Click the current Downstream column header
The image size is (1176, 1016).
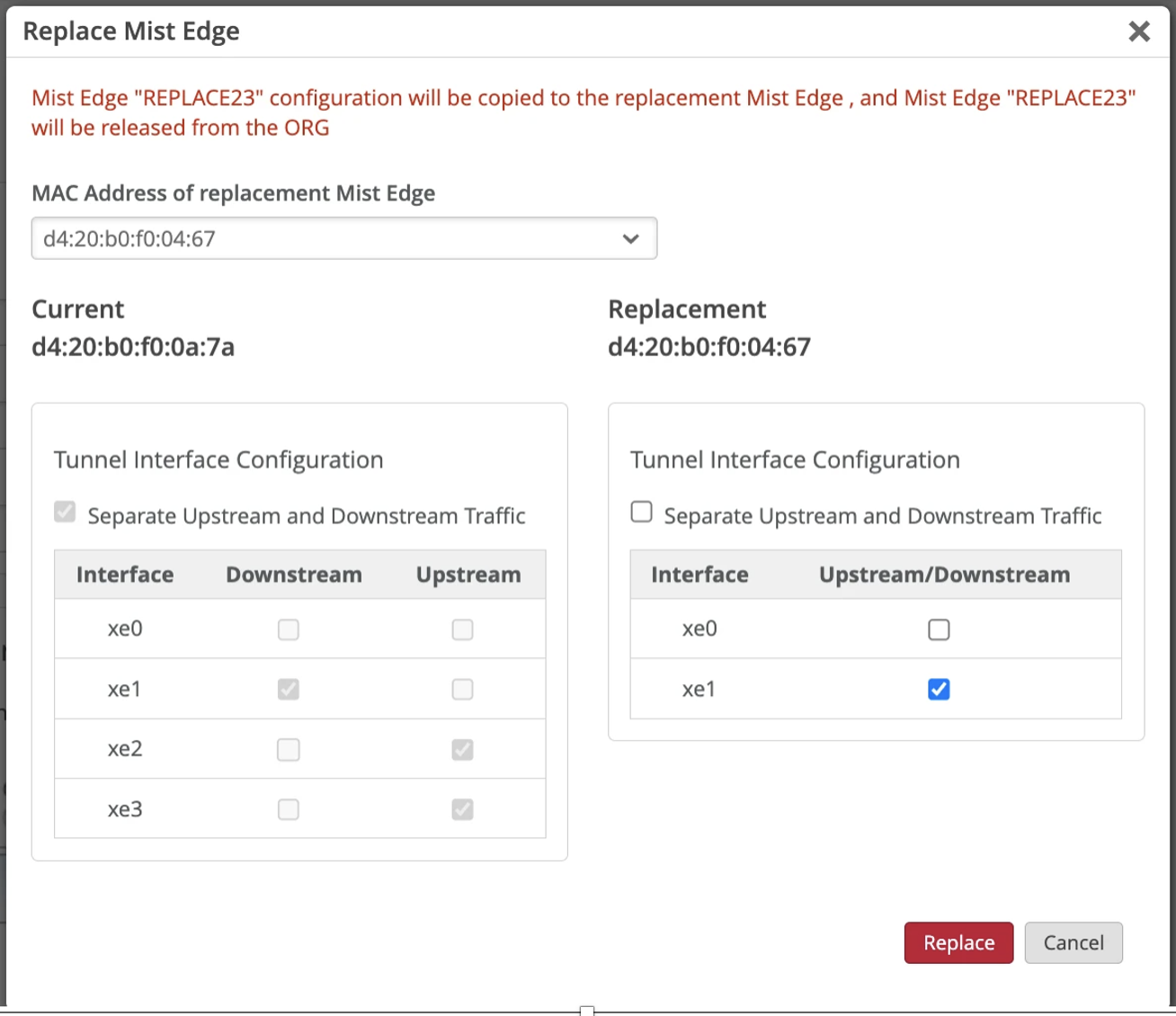[x=294, y=575]
